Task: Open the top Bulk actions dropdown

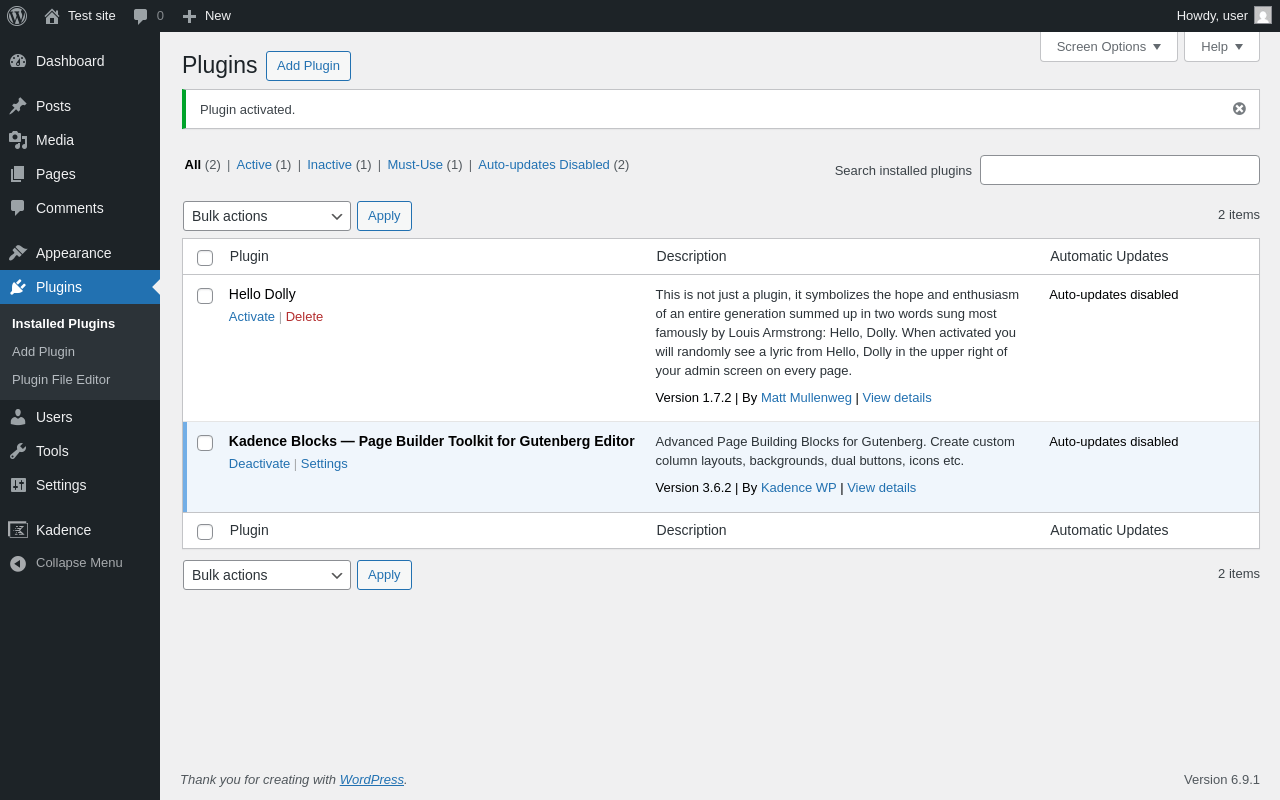Action: pyautogui.click(x=267, y=216)
